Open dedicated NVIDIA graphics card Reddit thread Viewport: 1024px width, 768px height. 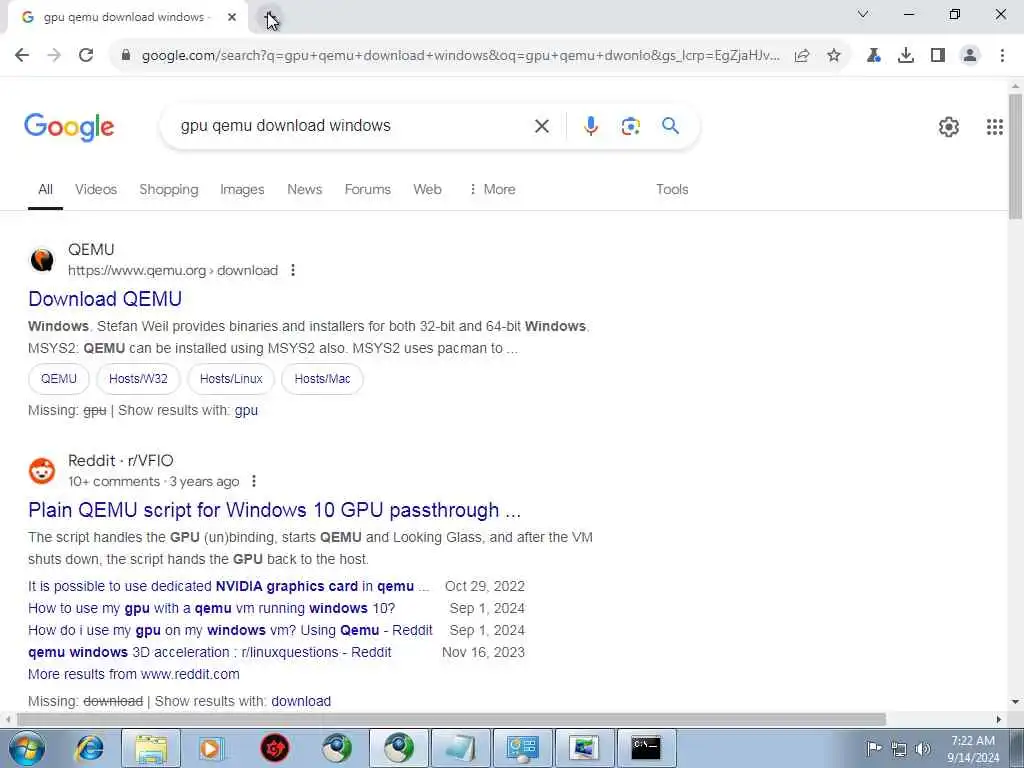pyautogui.click(x=229, y=586)
